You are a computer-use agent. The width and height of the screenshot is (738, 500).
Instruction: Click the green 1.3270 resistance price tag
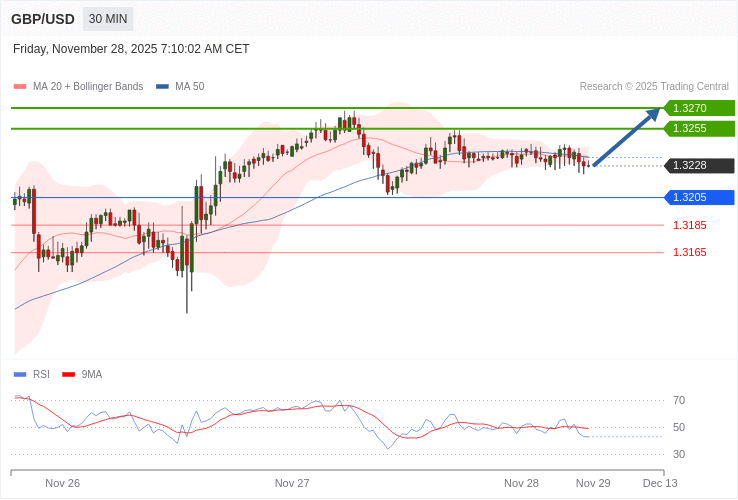coord(699,108)
